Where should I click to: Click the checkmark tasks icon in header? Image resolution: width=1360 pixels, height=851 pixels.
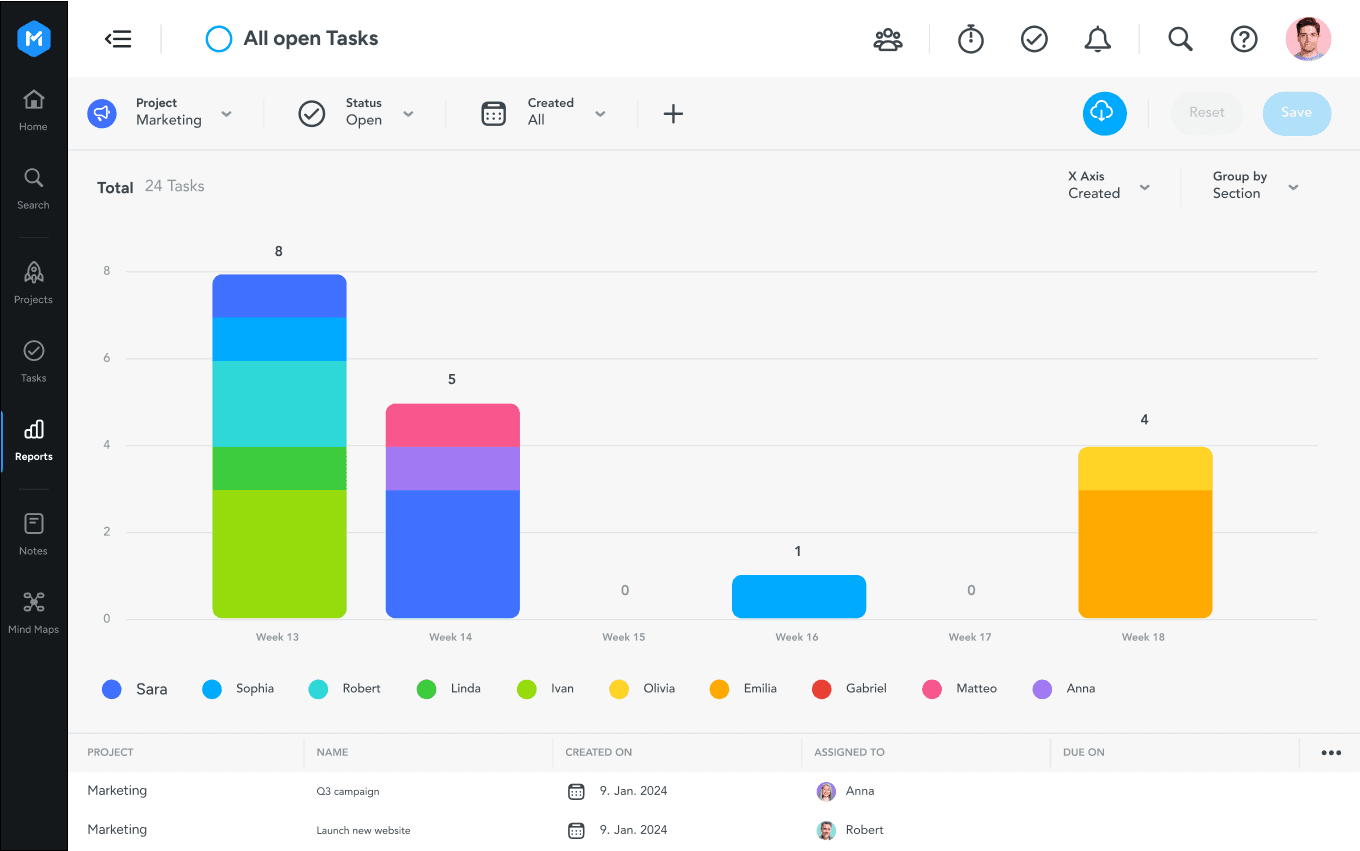[x=1033, y=39]
